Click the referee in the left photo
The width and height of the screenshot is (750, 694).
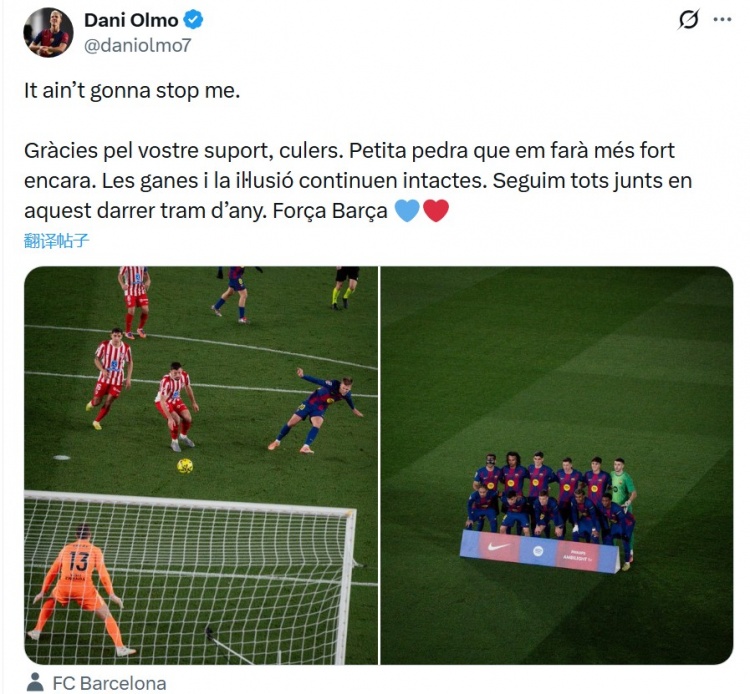pyautogui.click(x=346, y=288)
